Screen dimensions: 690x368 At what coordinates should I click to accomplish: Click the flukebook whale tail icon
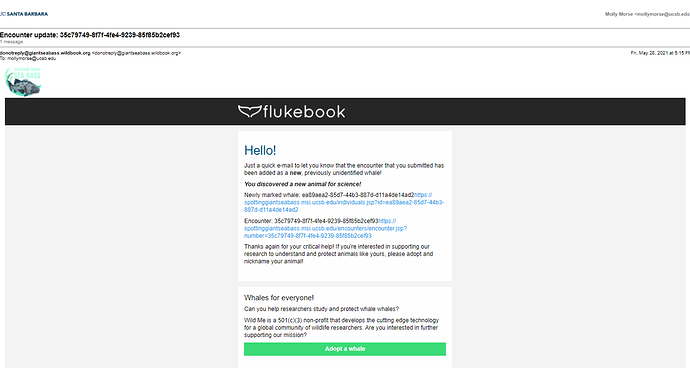pyautogui.click(x=250, y=111)
